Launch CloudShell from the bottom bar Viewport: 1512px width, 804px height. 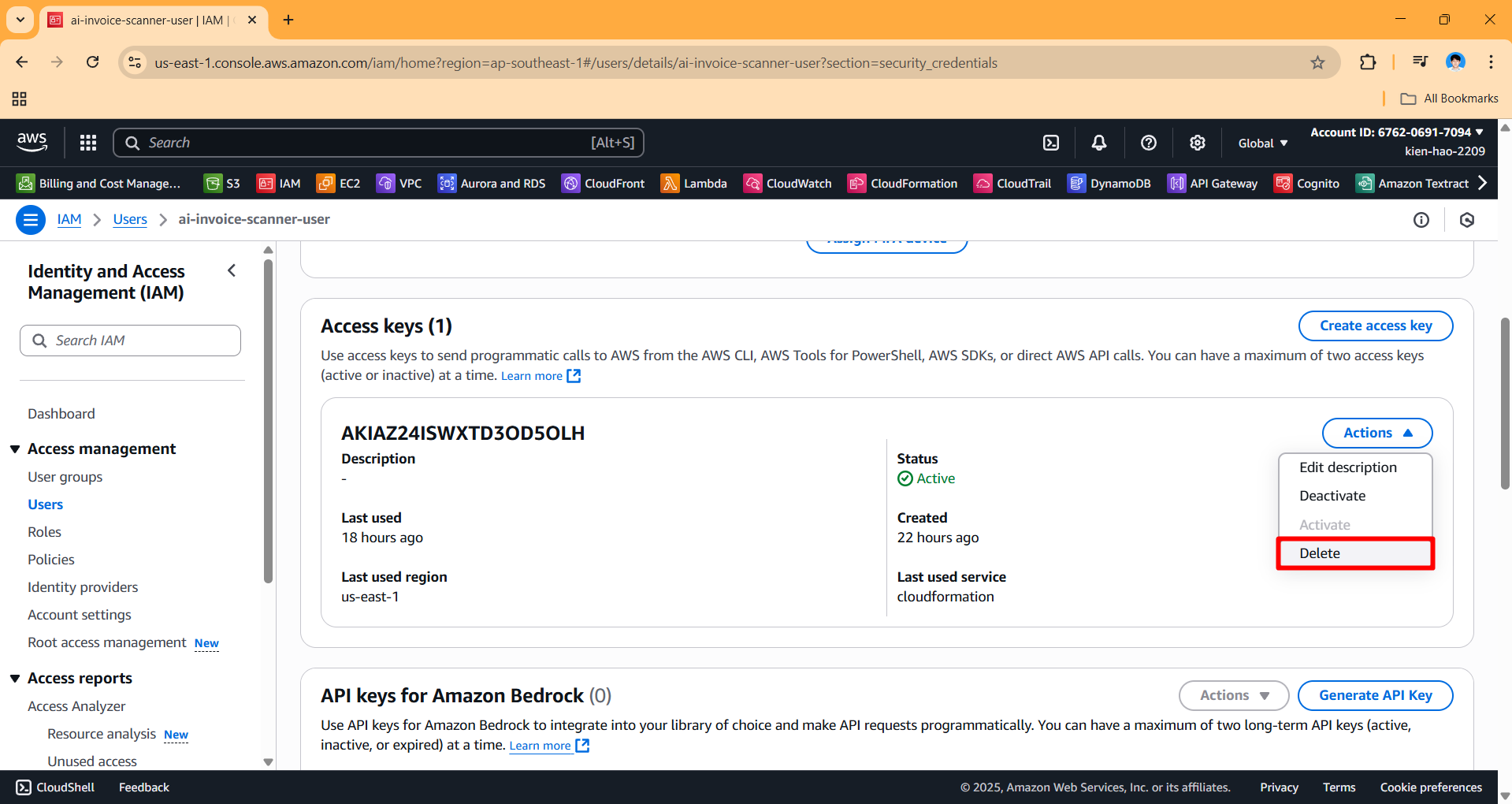54,787
